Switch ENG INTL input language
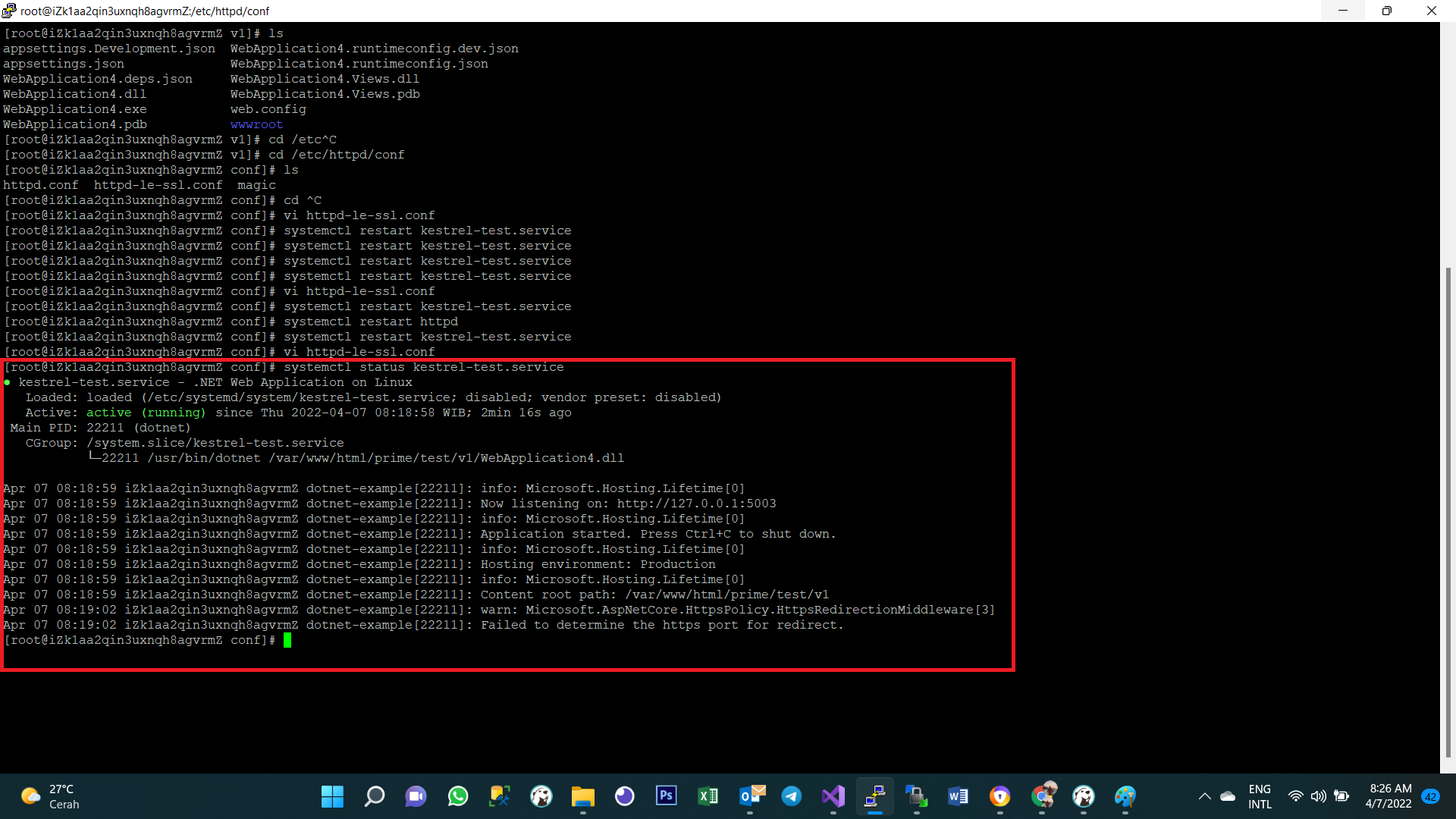 point(1260,796)
